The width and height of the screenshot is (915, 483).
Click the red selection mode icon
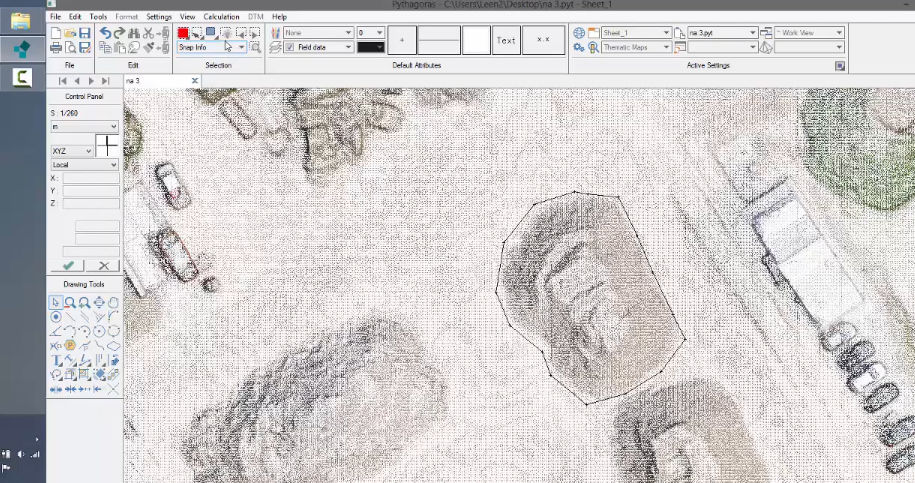pyautogui.click(x=183, y=33)
